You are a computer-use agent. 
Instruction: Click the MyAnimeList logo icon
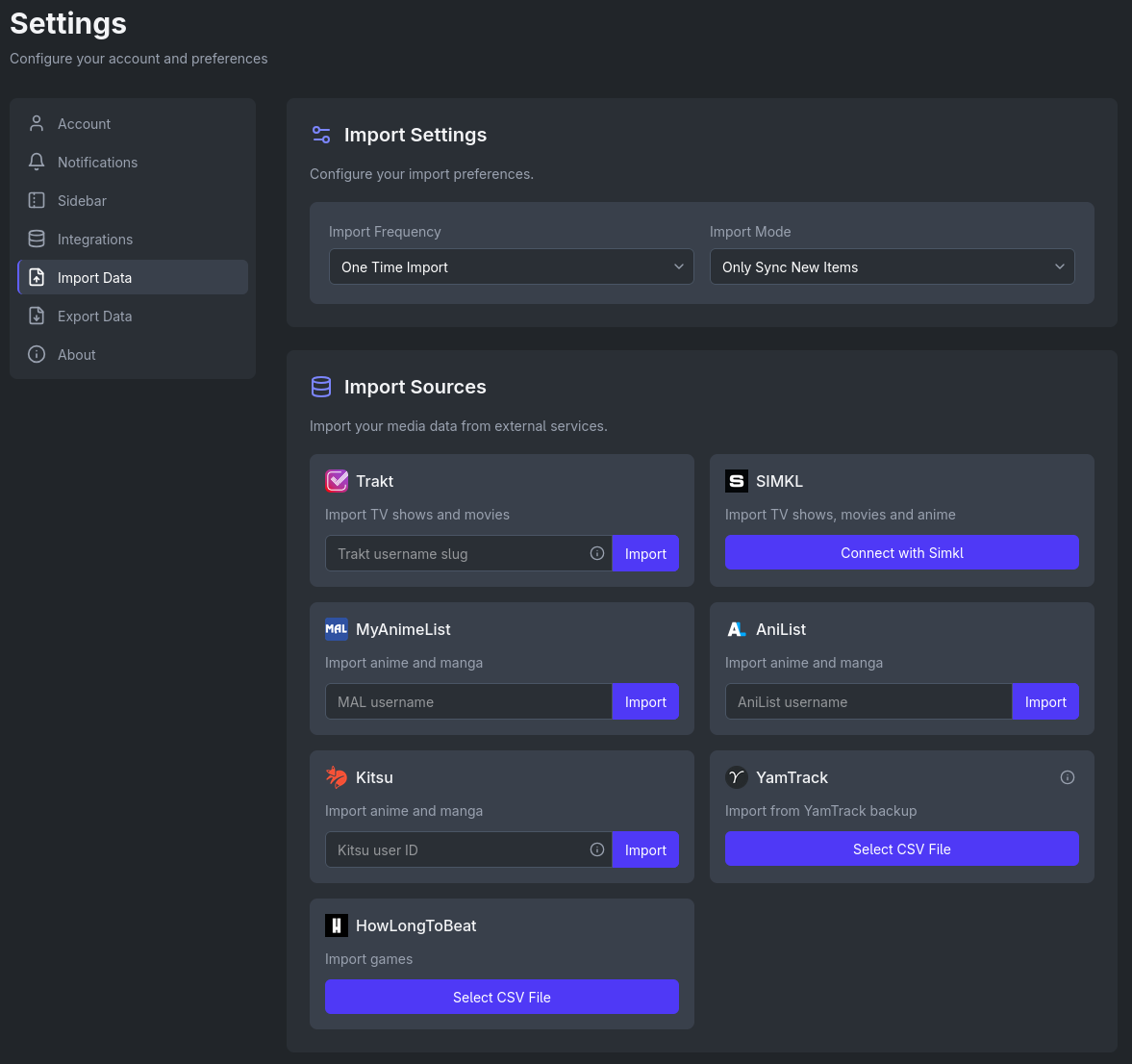pyautogui.click(x=337, y=629)
